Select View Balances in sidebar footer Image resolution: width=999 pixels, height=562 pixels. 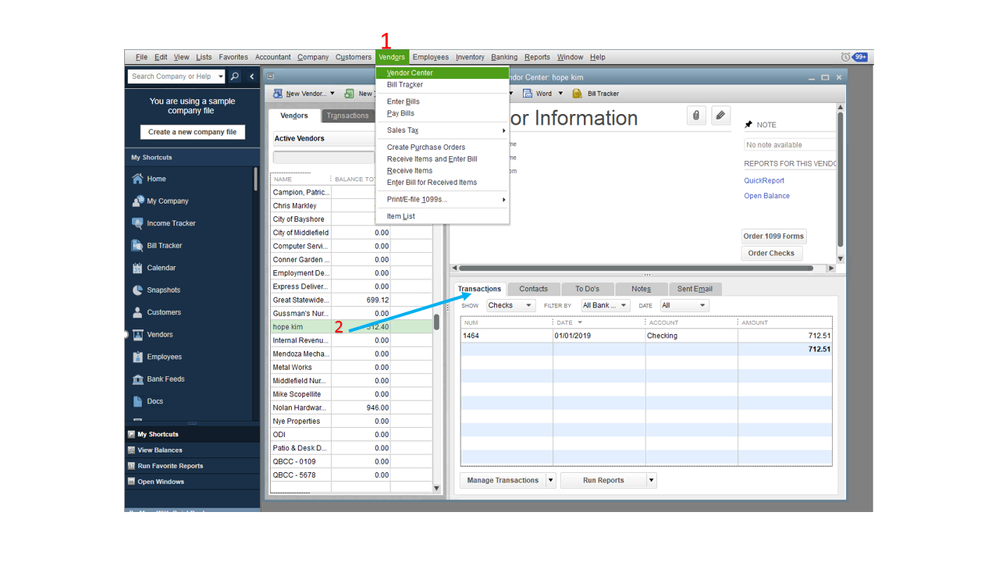click(159, 450)
